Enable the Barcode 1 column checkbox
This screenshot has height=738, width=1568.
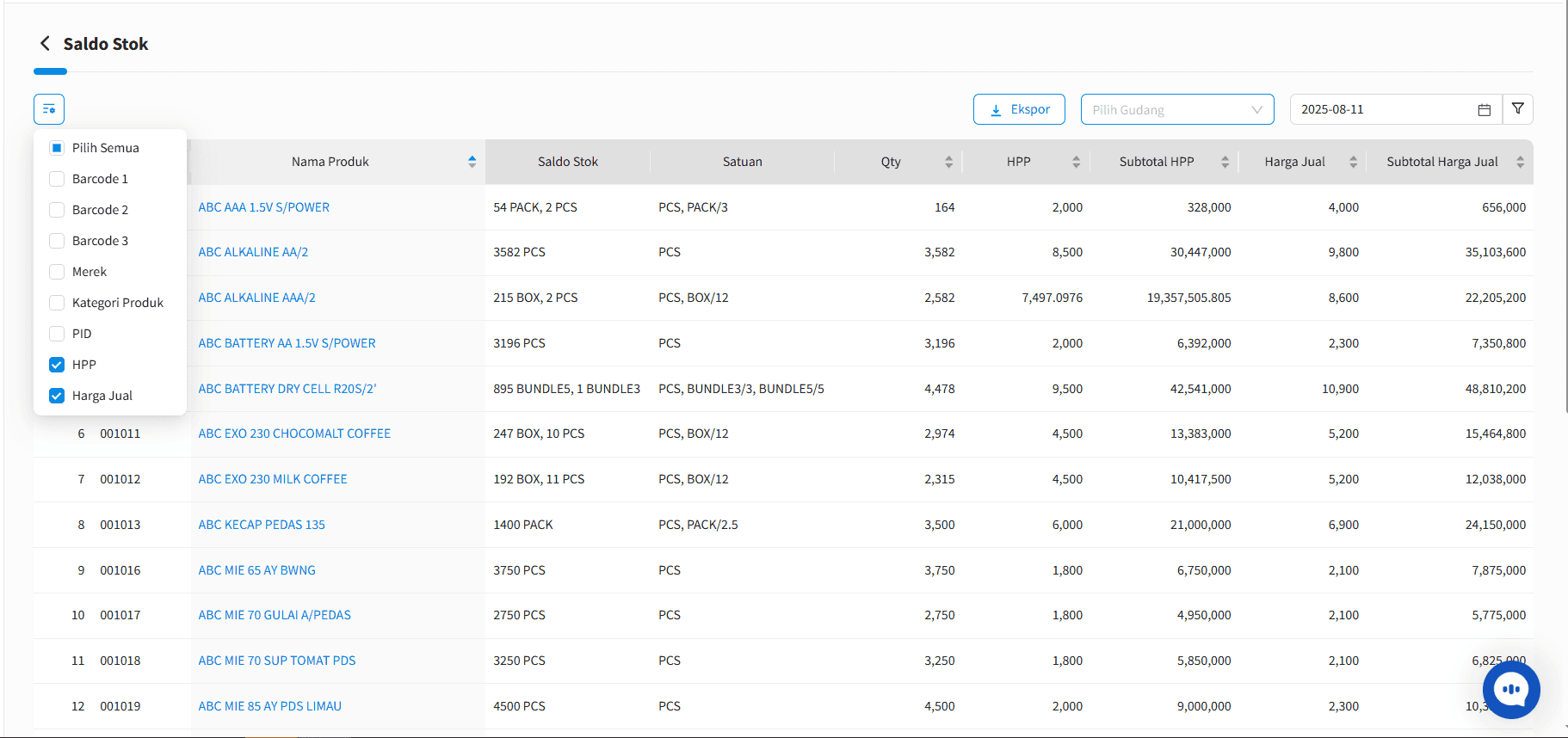tap(57, 179)
